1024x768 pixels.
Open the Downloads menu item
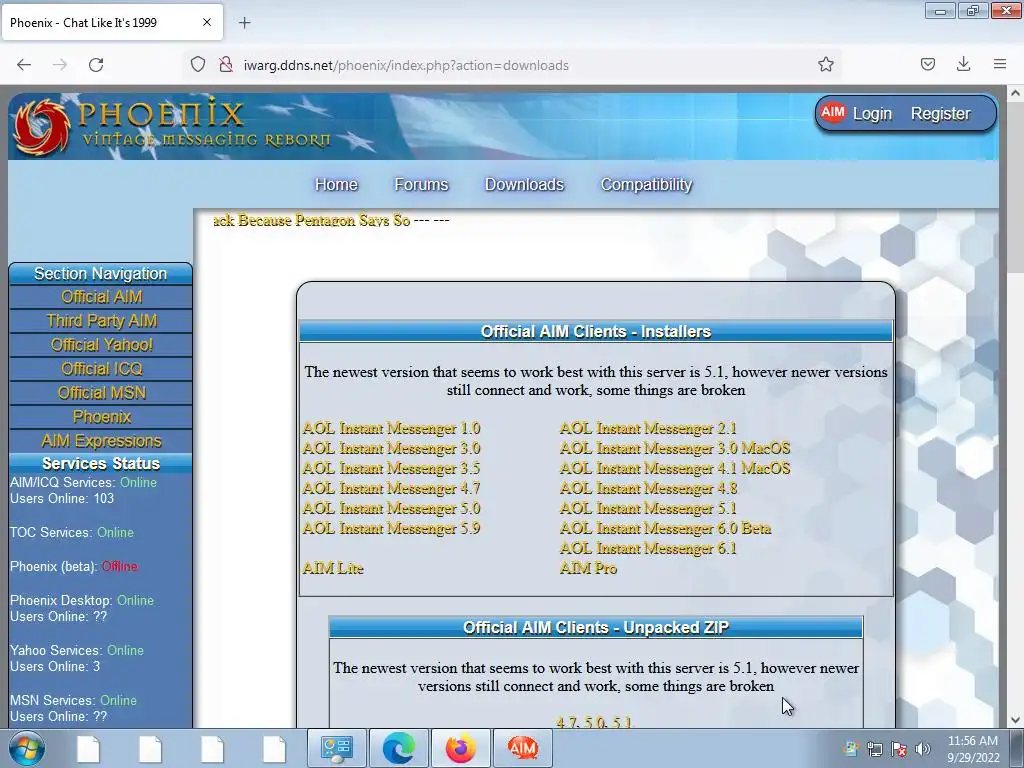524,185
